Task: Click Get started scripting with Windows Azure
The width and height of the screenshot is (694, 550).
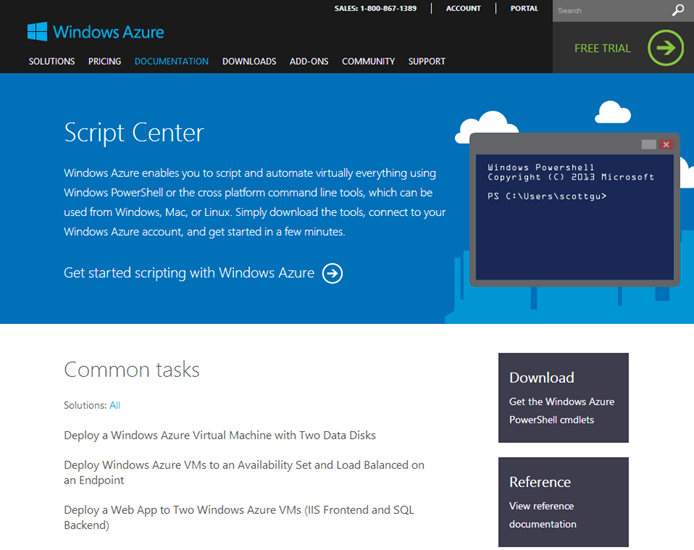Action: click(x=189, y=273)
